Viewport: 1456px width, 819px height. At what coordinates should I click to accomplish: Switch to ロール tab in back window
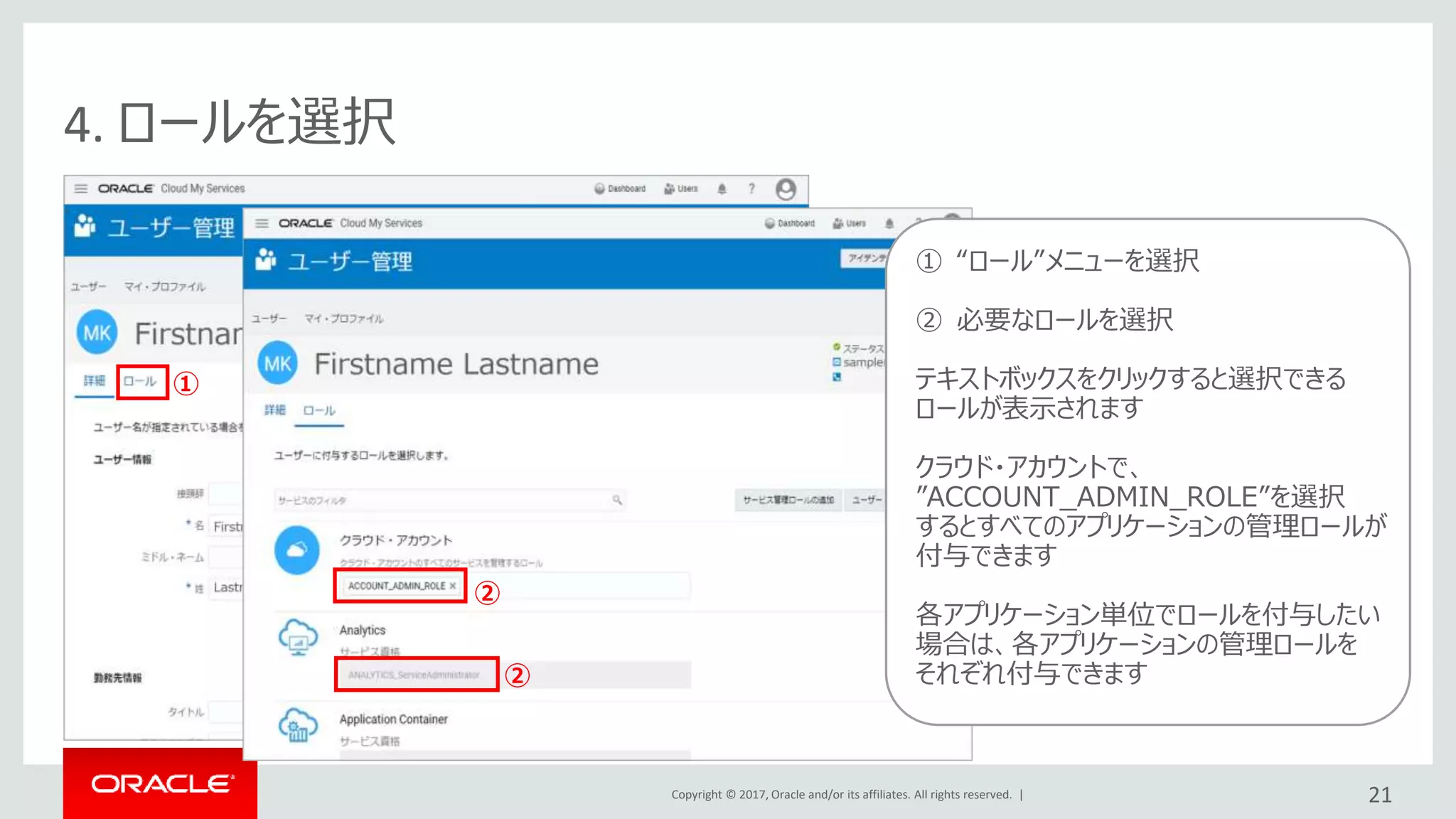pos(140,381)
